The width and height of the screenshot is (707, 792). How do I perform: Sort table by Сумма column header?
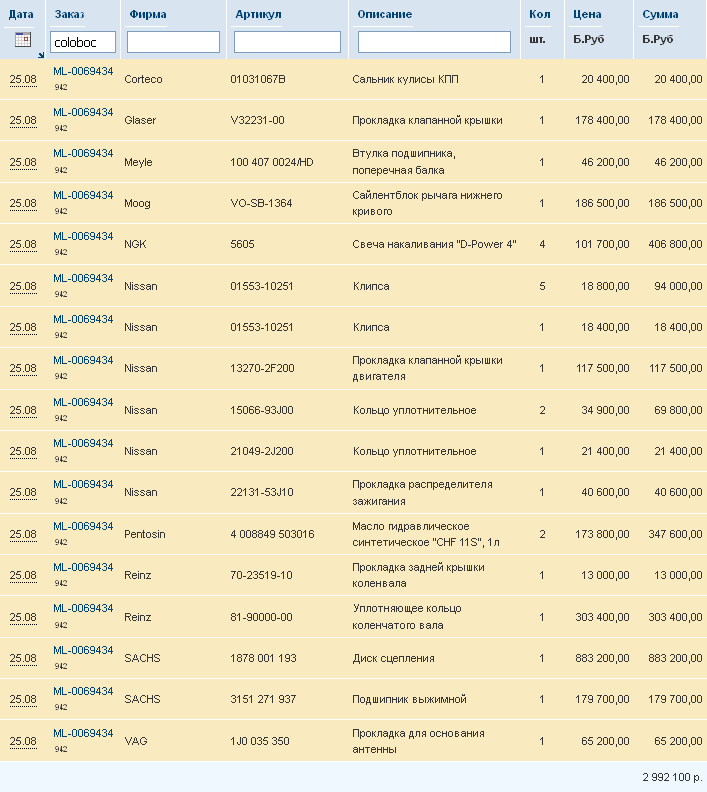click(x=661, y=15)
